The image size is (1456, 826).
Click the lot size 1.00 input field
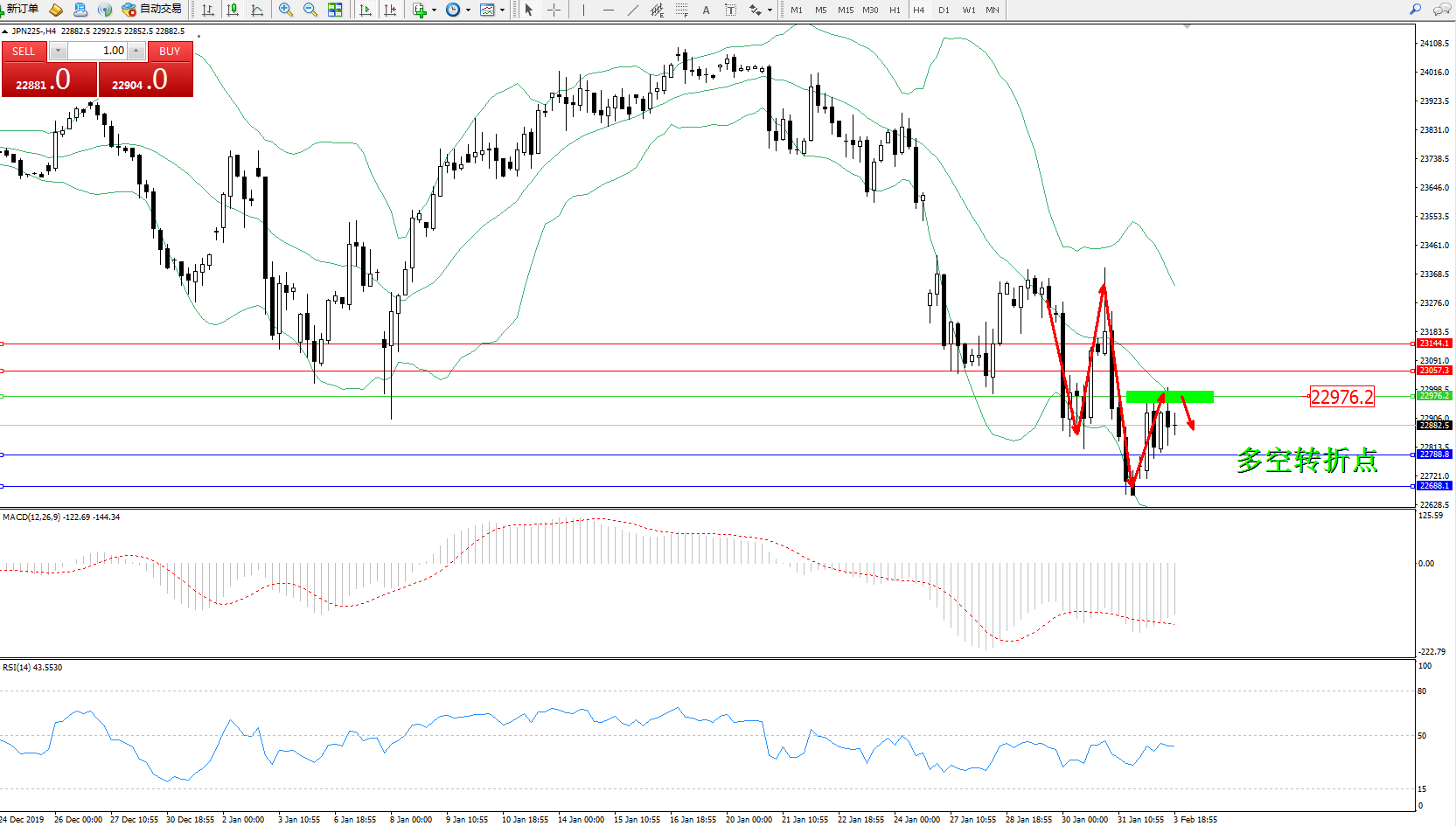(98, 51)
